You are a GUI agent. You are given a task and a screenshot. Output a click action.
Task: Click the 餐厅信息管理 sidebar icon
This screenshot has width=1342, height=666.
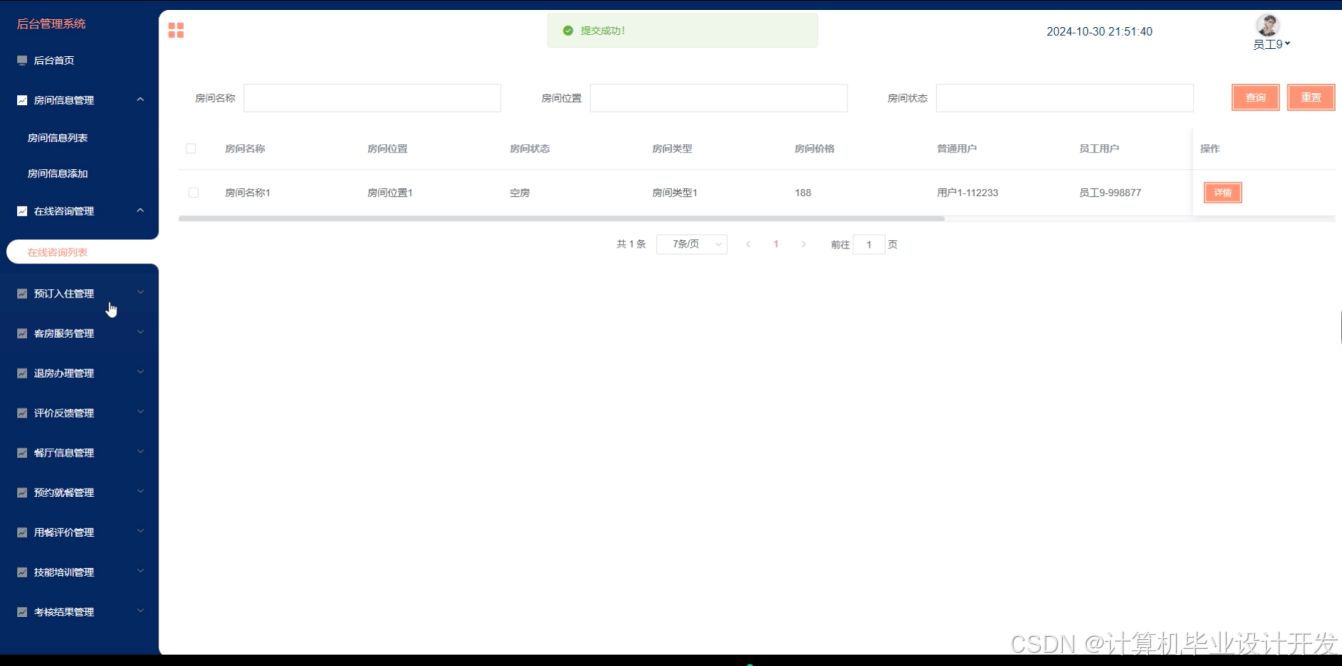[22, 452]
